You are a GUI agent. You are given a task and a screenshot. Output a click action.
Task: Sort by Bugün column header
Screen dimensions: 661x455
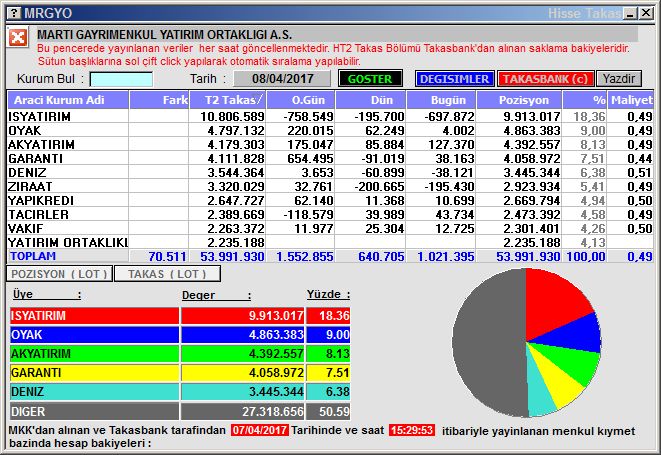click(x=441, y=100)
